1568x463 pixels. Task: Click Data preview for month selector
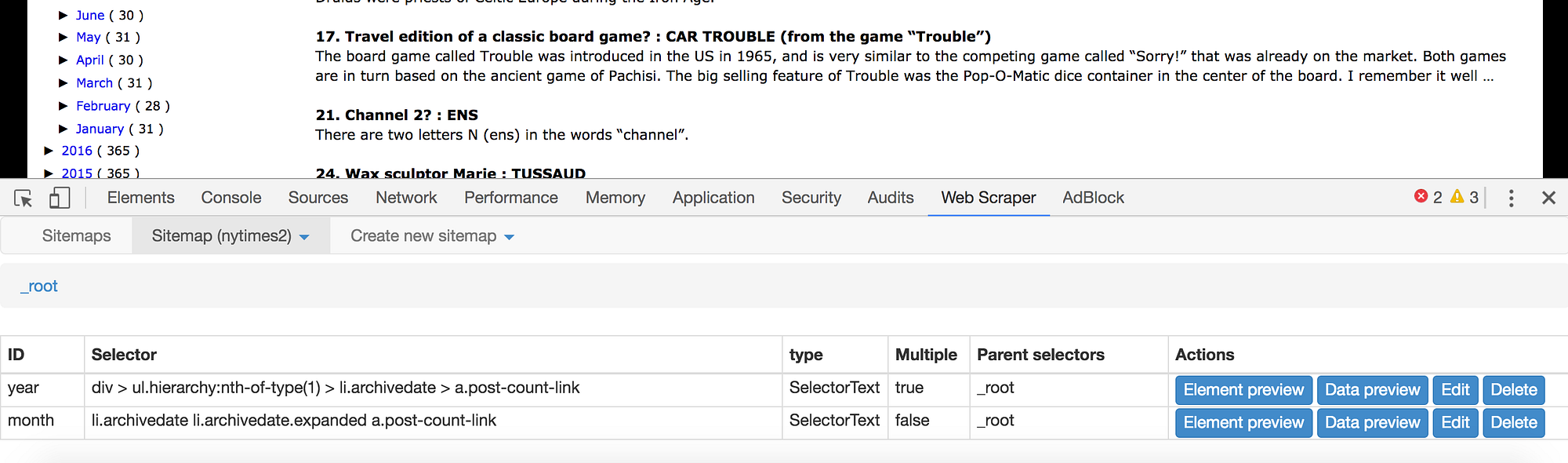tap(1372, 423)
